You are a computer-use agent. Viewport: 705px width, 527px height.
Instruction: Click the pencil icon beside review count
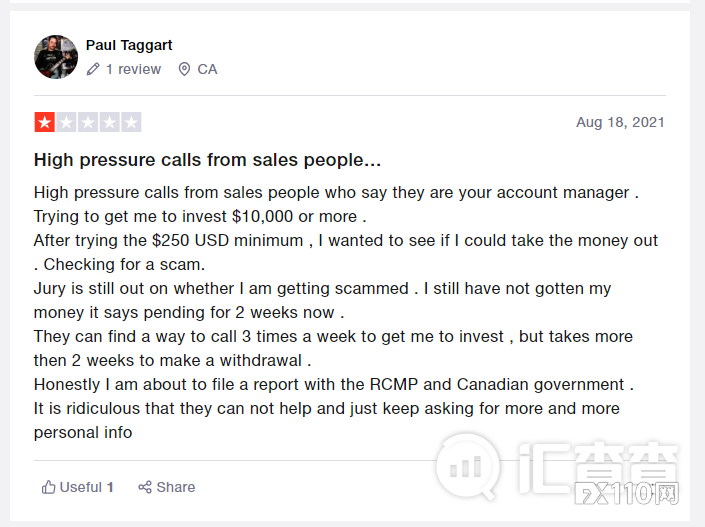point(93,69)
